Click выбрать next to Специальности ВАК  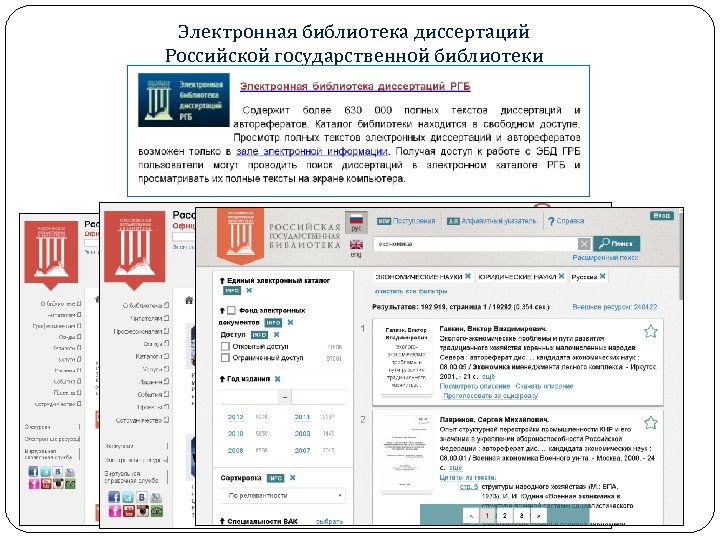[329, 521]
